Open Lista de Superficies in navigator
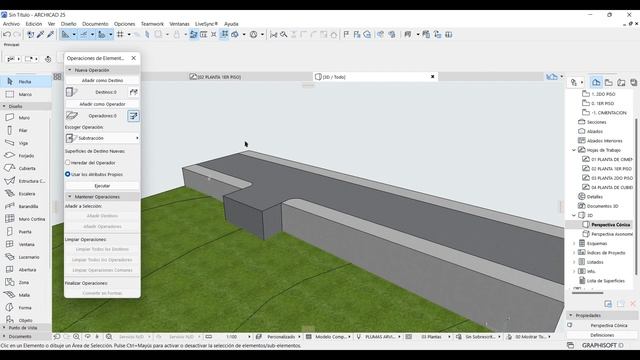The height and width of the screenshot is (360, 640). (x=606, y=281)
